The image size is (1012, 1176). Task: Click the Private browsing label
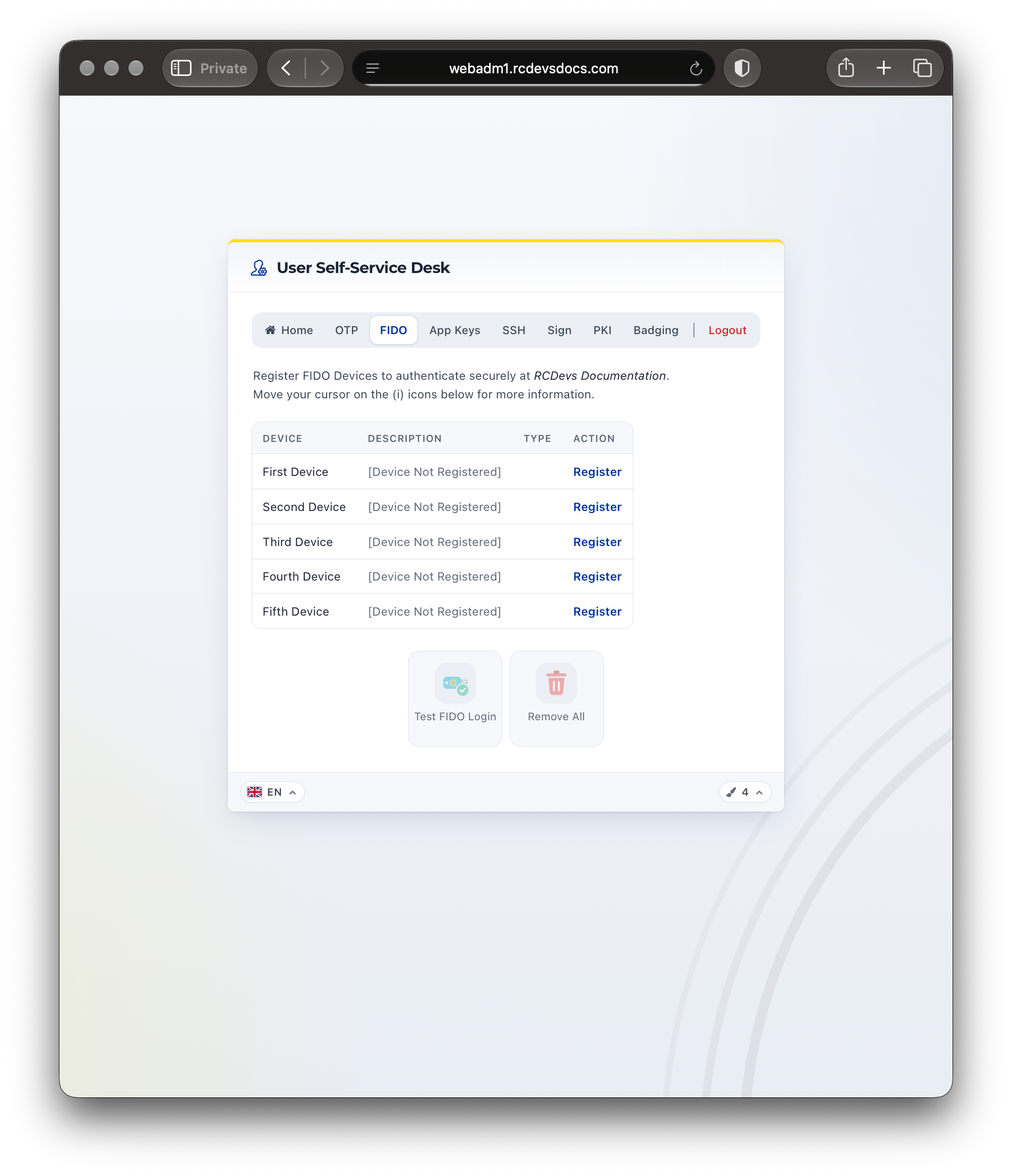pyautogui.click(x=224, y=68)
